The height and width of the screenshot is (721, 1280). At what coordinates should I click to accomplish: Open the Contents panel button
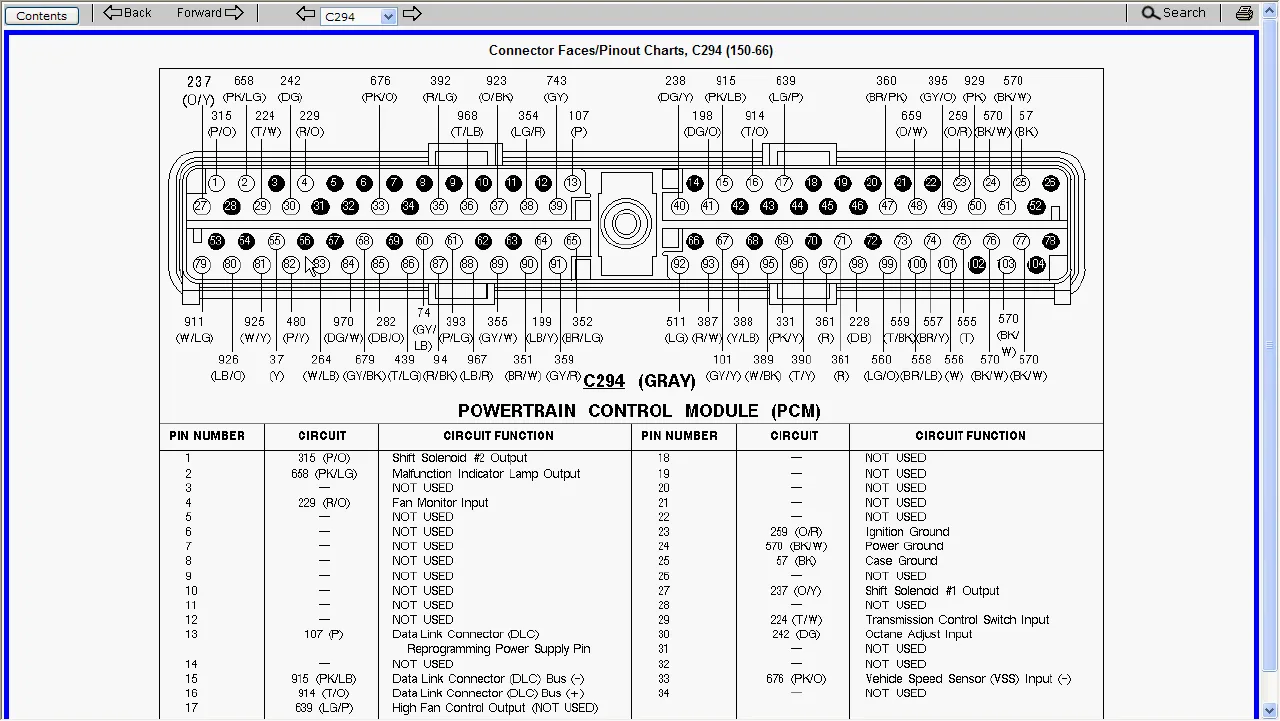coord(41,15)
